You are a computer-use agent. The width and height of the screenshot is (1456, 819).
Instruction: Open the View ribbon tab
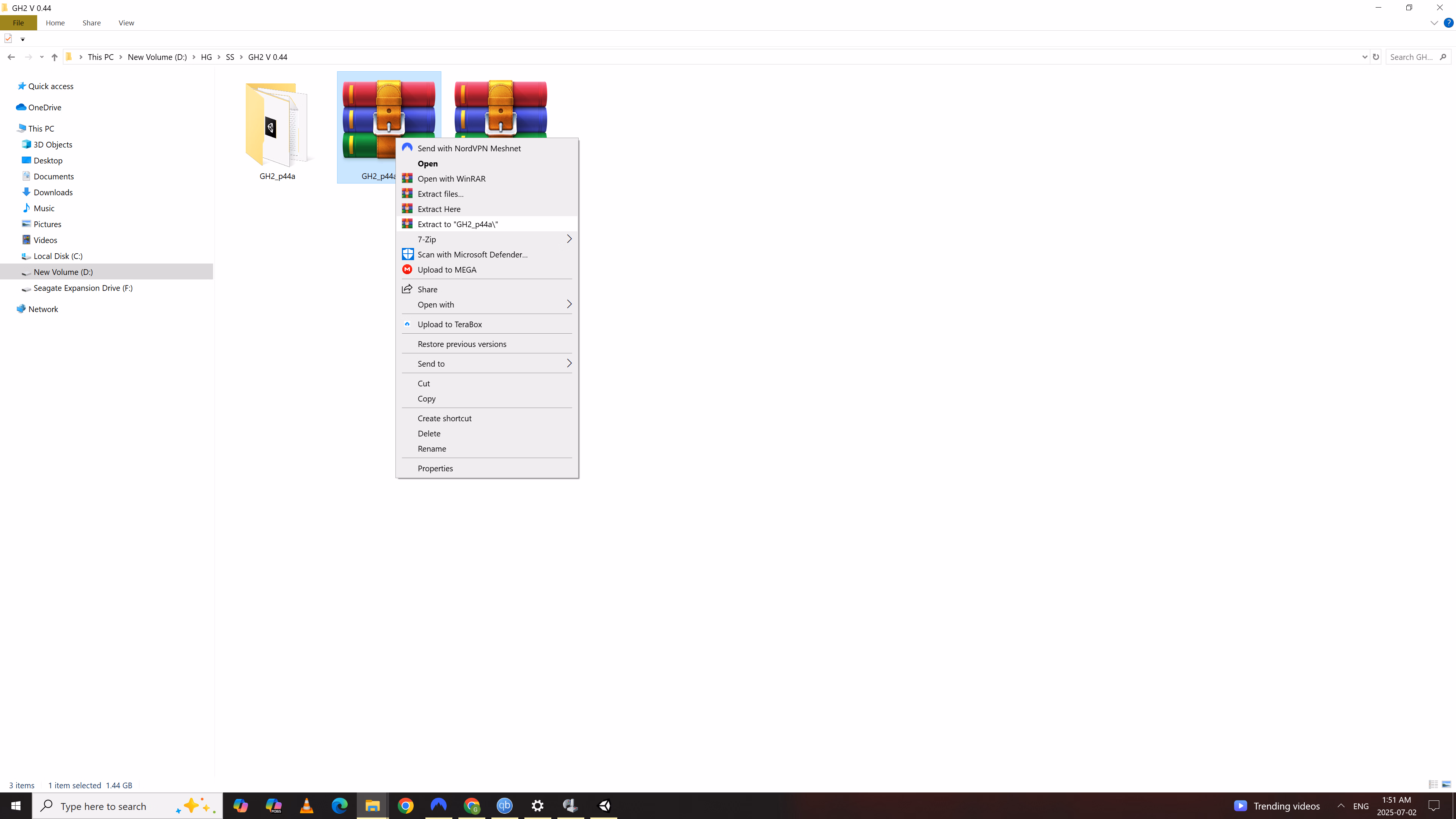126,23
